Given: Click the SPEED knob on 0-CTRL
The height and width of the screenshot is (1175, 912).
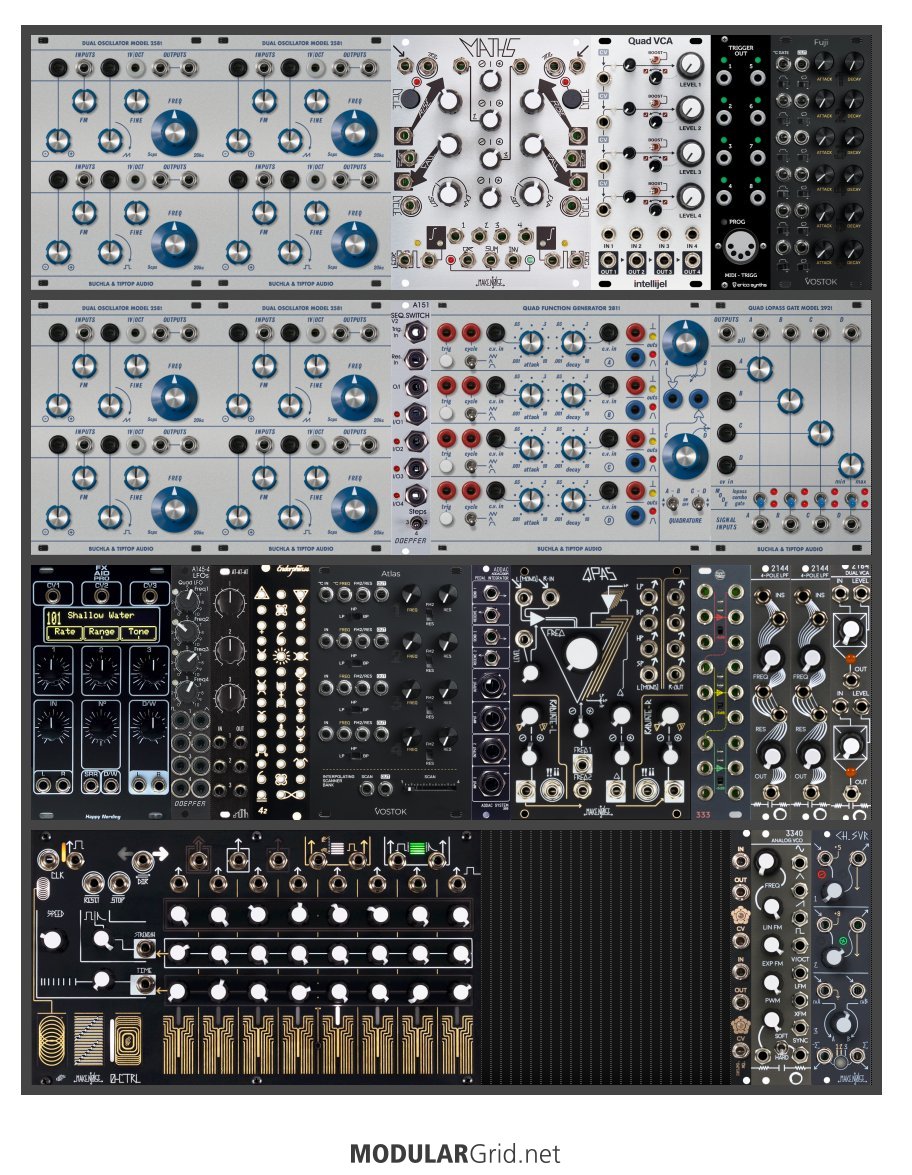Looking at the screenshot, I should pos(52,939).
